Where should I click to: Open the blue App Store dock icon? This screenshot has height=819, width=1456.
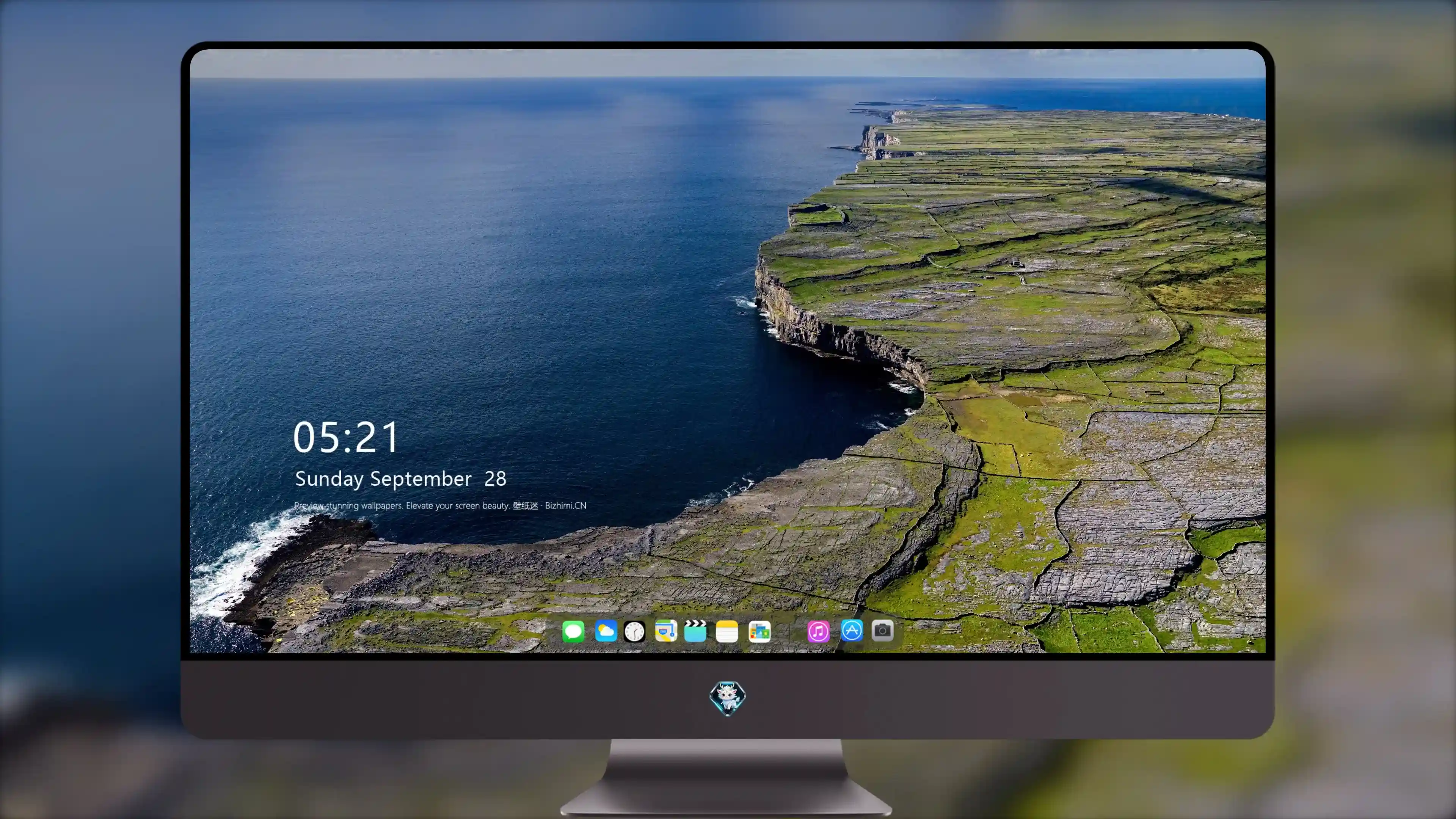tap(852, 630)
